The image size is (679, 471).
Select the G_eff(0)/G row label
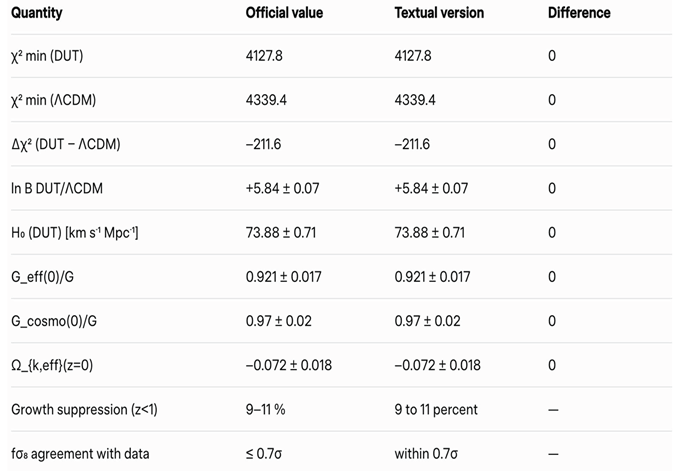tap(44, 277)
